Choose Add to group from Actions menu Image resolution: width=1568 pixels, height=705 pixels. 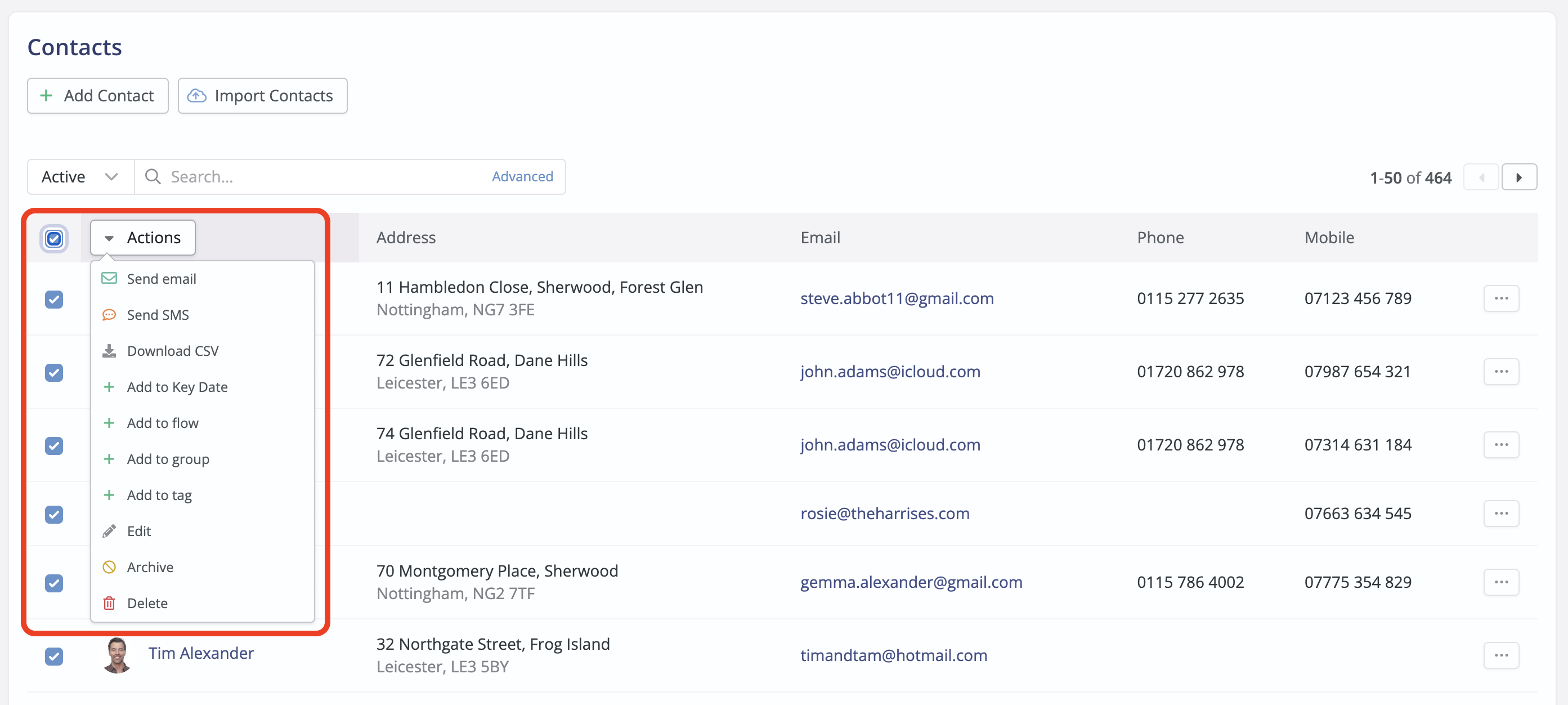pyautogui.click(x=168, y=459)
